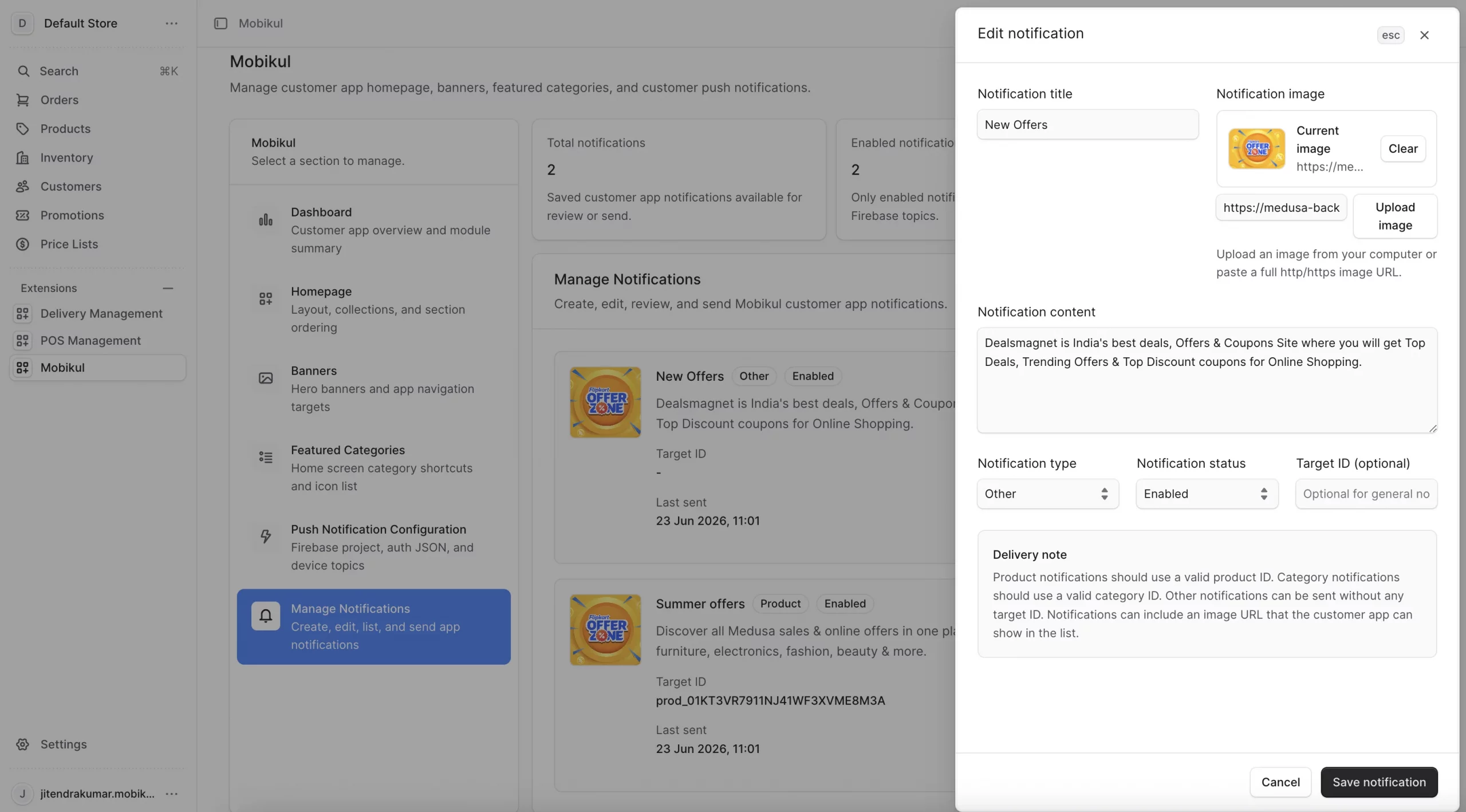The width and height of the screenshot is (1466, 812).
Task: Open Banners section in Mobikul menu
Action: coord(373,388)
